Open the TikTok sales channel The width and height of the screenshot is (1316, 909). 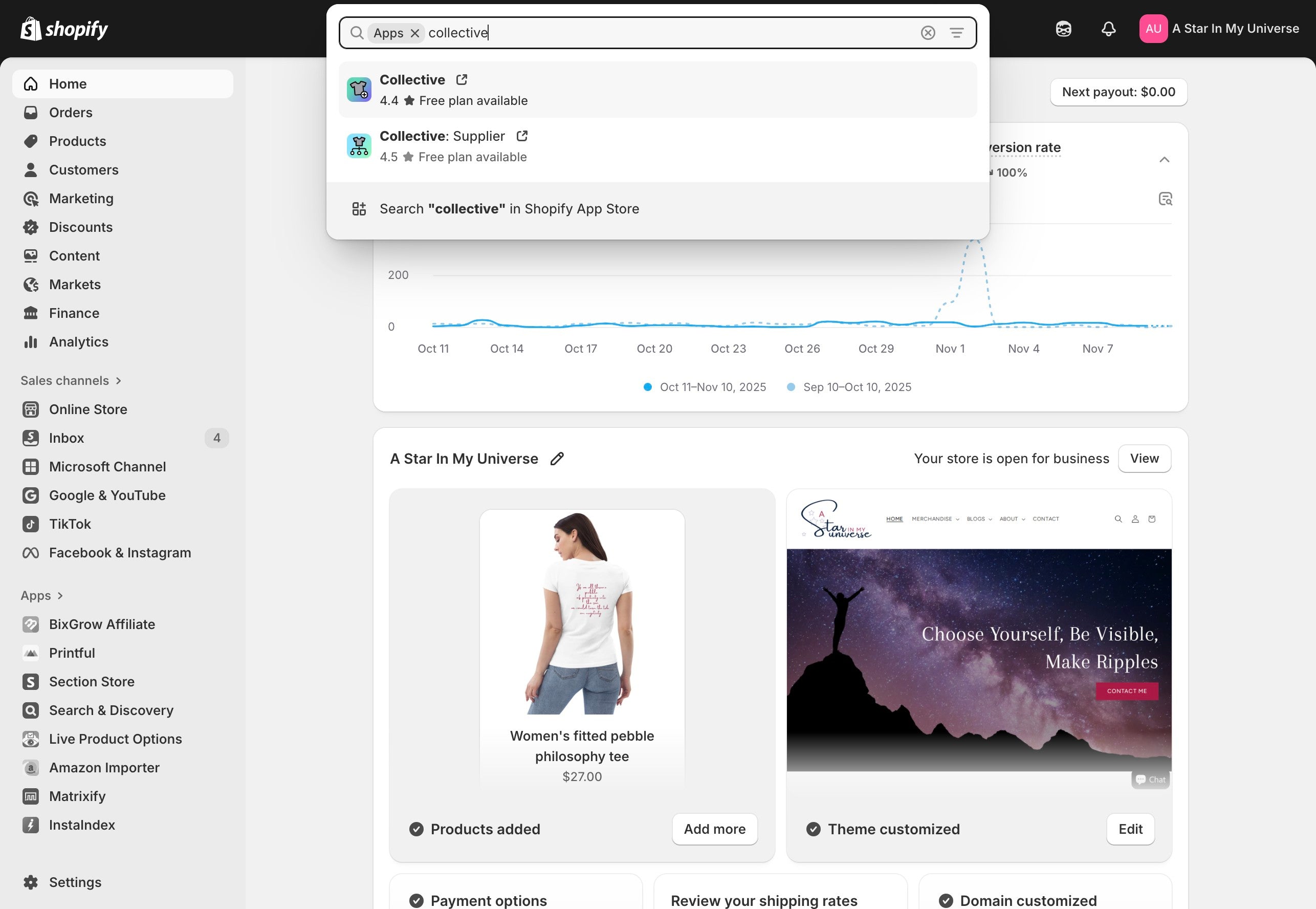70,524
